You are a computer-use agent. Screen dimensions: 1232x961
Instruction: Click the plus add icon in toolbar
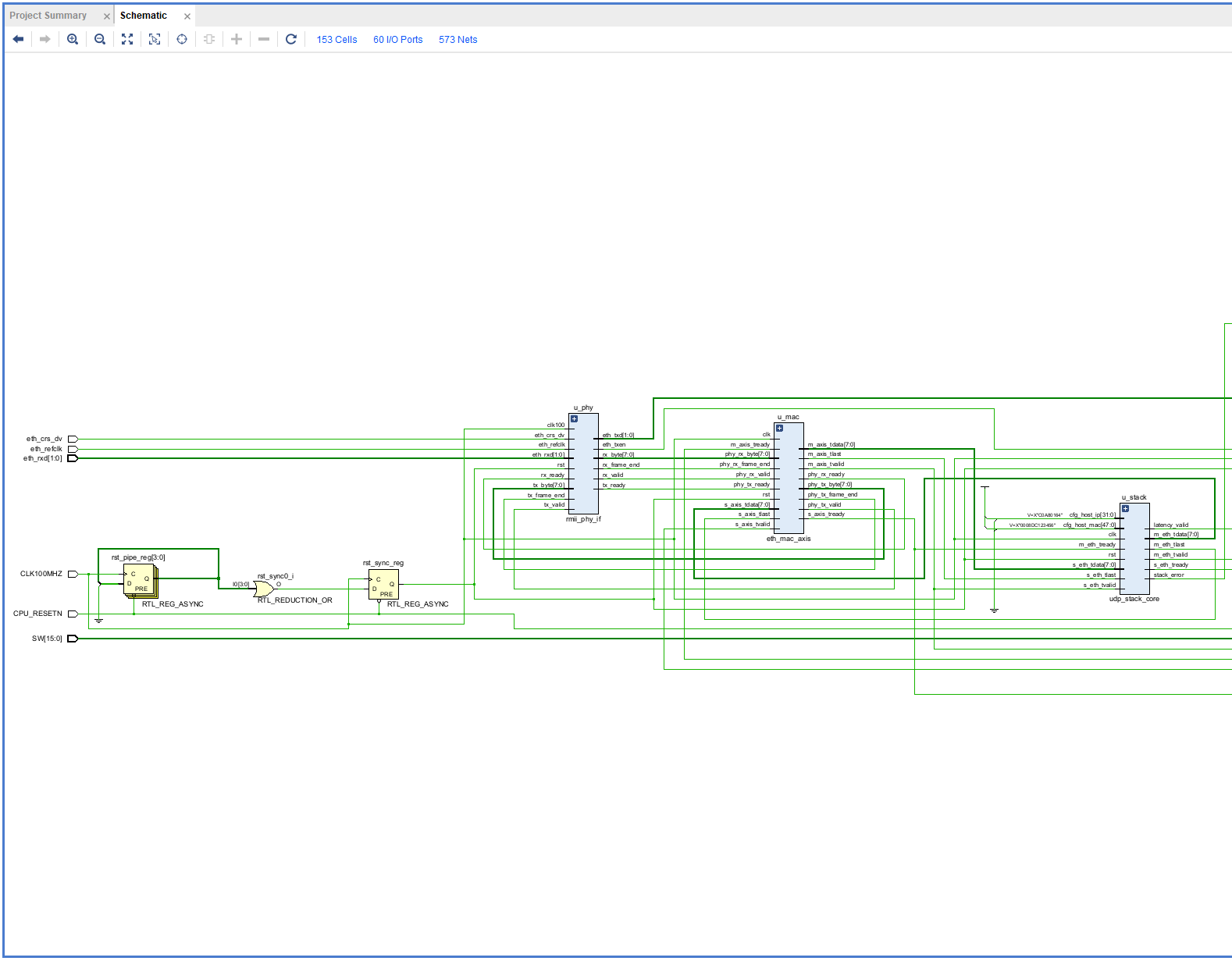[x=237, y=39]
